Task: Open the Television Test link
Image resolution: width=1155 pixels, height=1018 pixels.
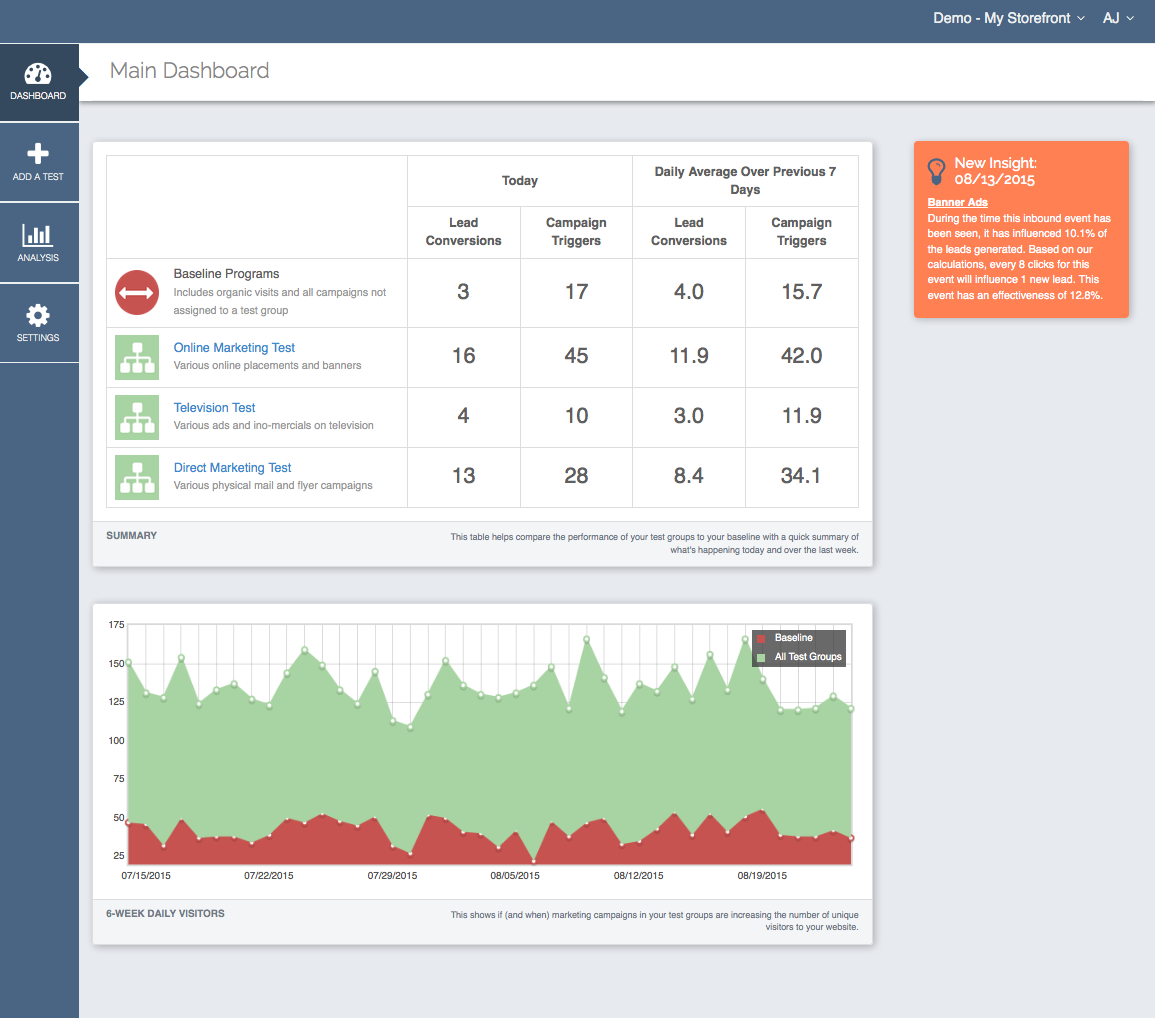Action: (214, 407)
